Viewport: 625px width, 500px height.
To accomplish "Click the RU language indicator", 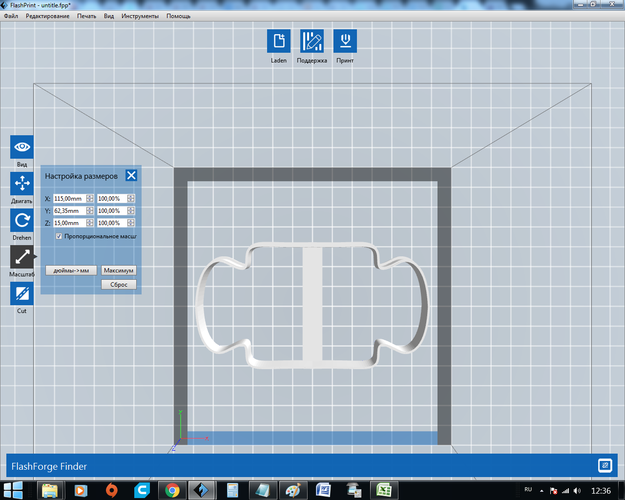I will coord(528,490).
